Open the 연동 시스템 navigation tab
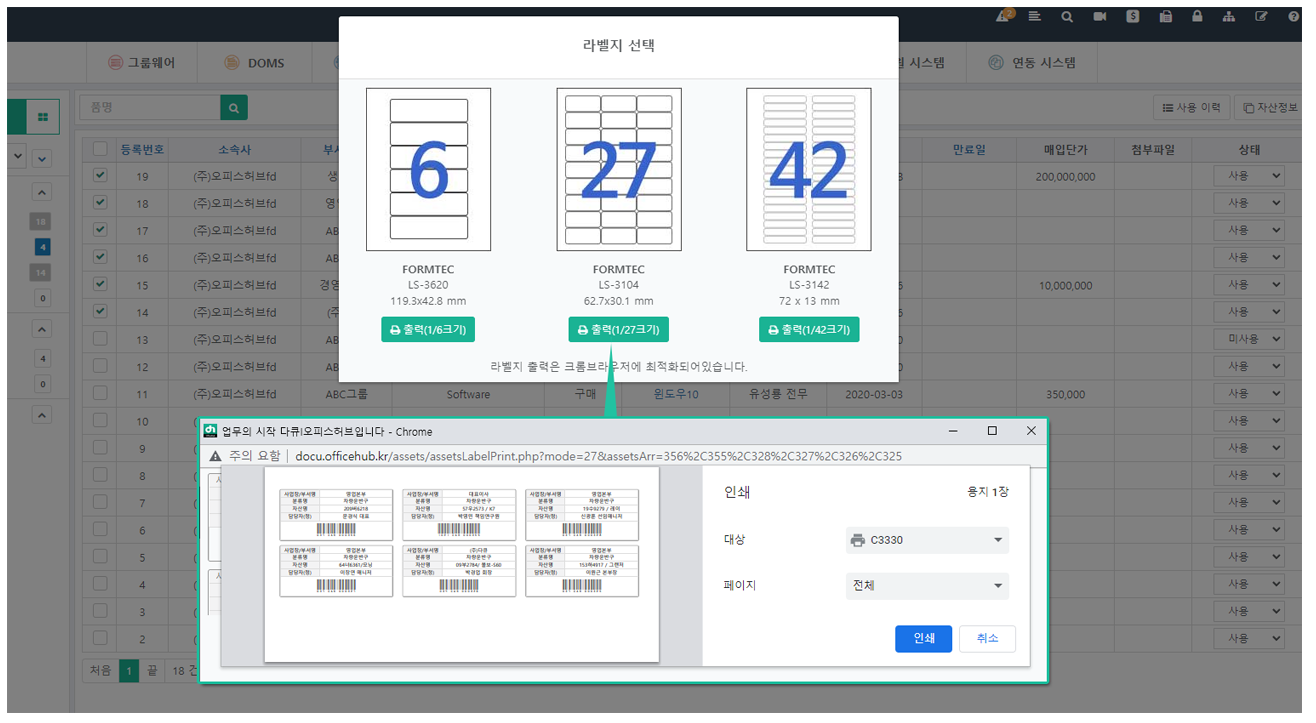This screenshot has height=723, width=1316. pyautogui.click(x=1033, y=63)
